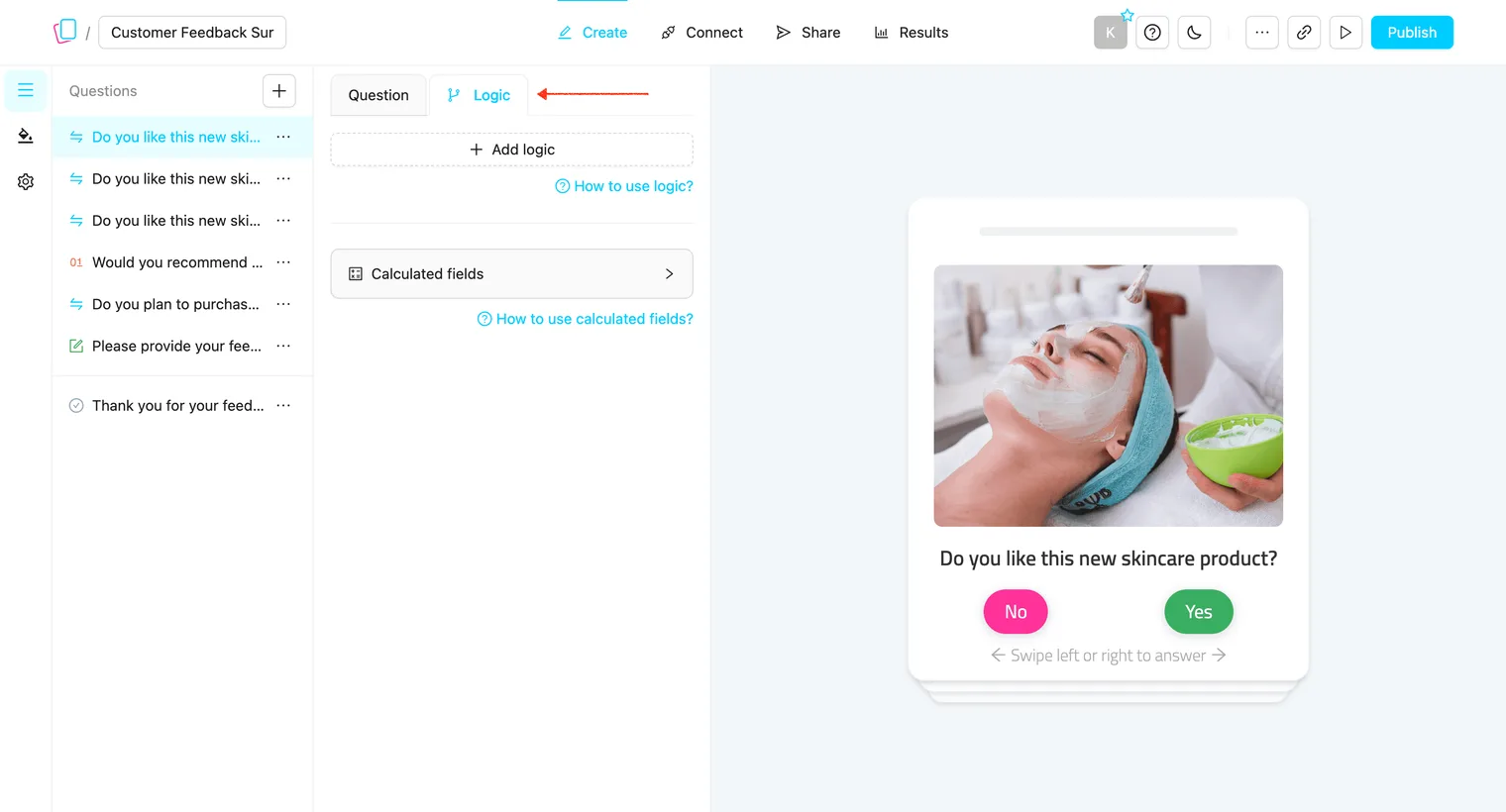This screenshot has width=1506, height=812.
Task: Click the Yes answer button in preview
Action: (1199, 612)
